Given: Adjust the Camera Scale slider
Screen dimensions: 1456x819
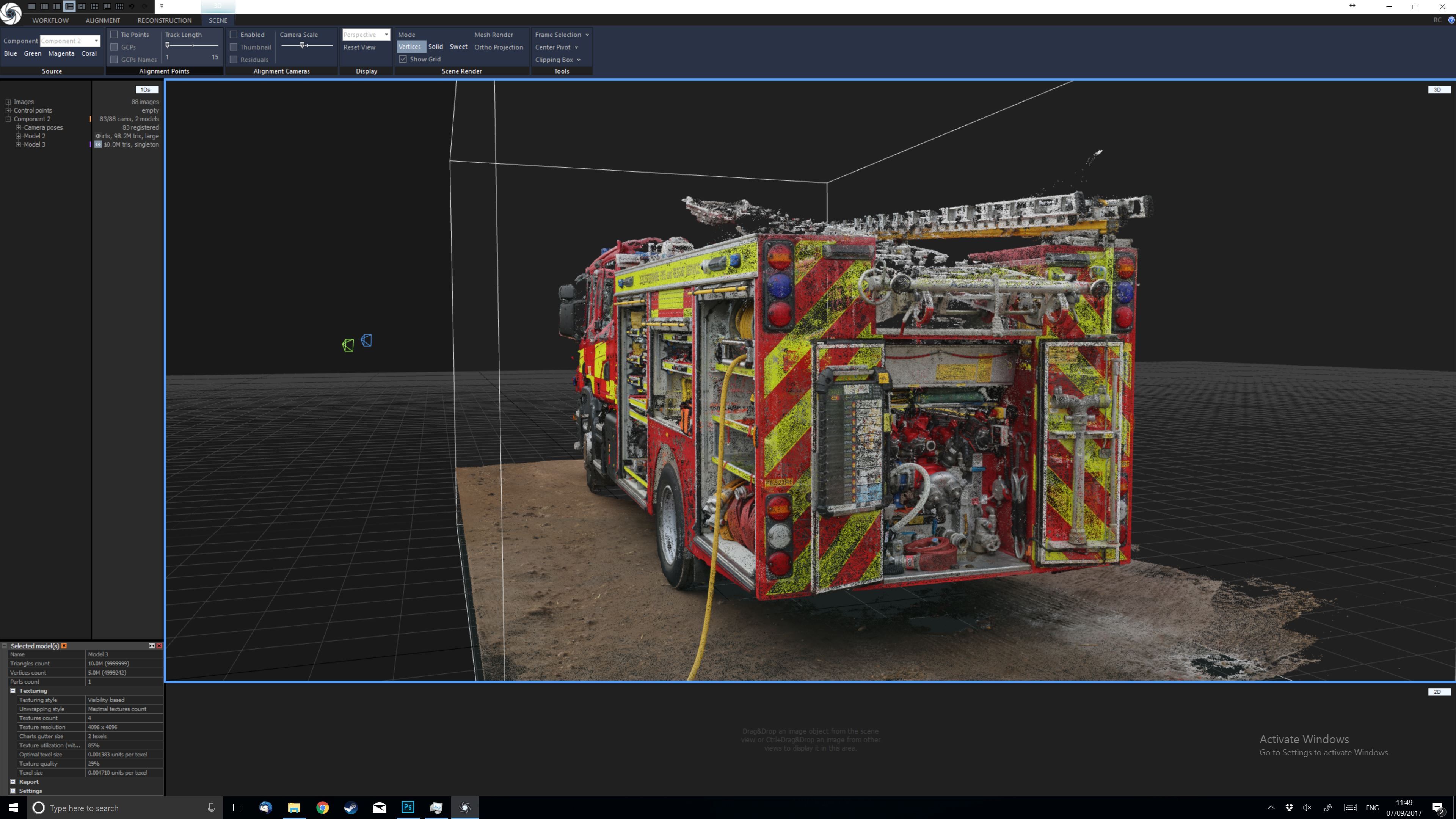Looking at the screenshot, I should pyautogui.click(x=303, y=45).
